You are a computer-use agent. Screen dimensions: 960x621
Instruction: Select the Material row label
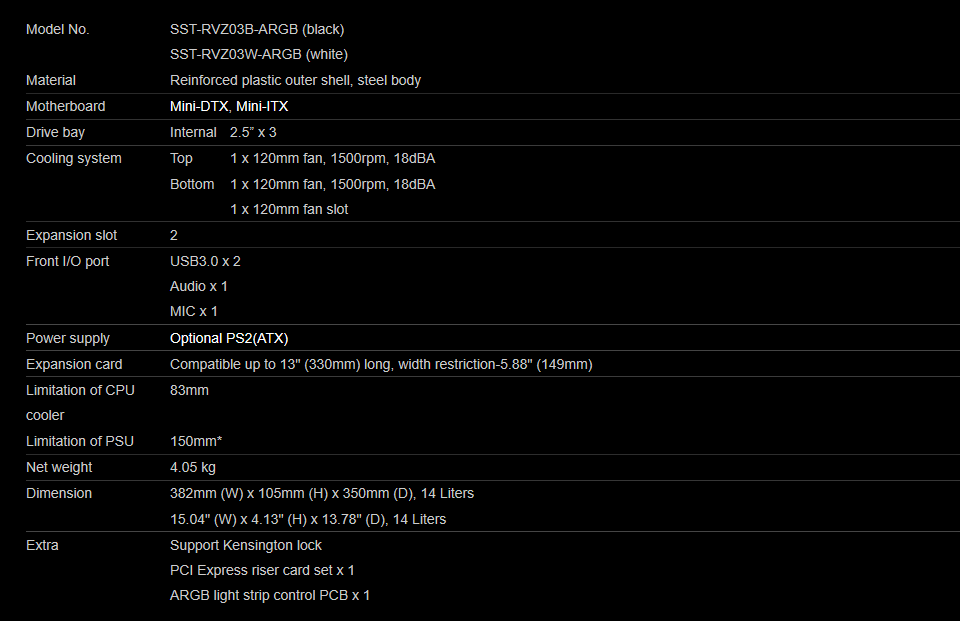point(51,80)
